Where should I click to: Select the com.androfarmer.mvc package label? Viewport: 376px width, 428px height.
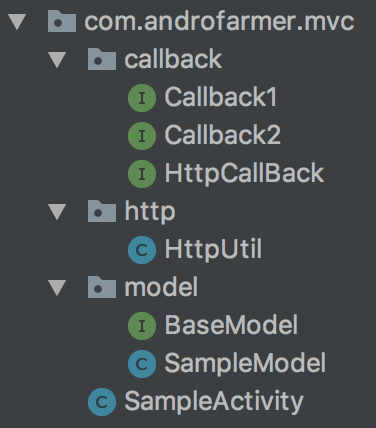pos(219,22)
